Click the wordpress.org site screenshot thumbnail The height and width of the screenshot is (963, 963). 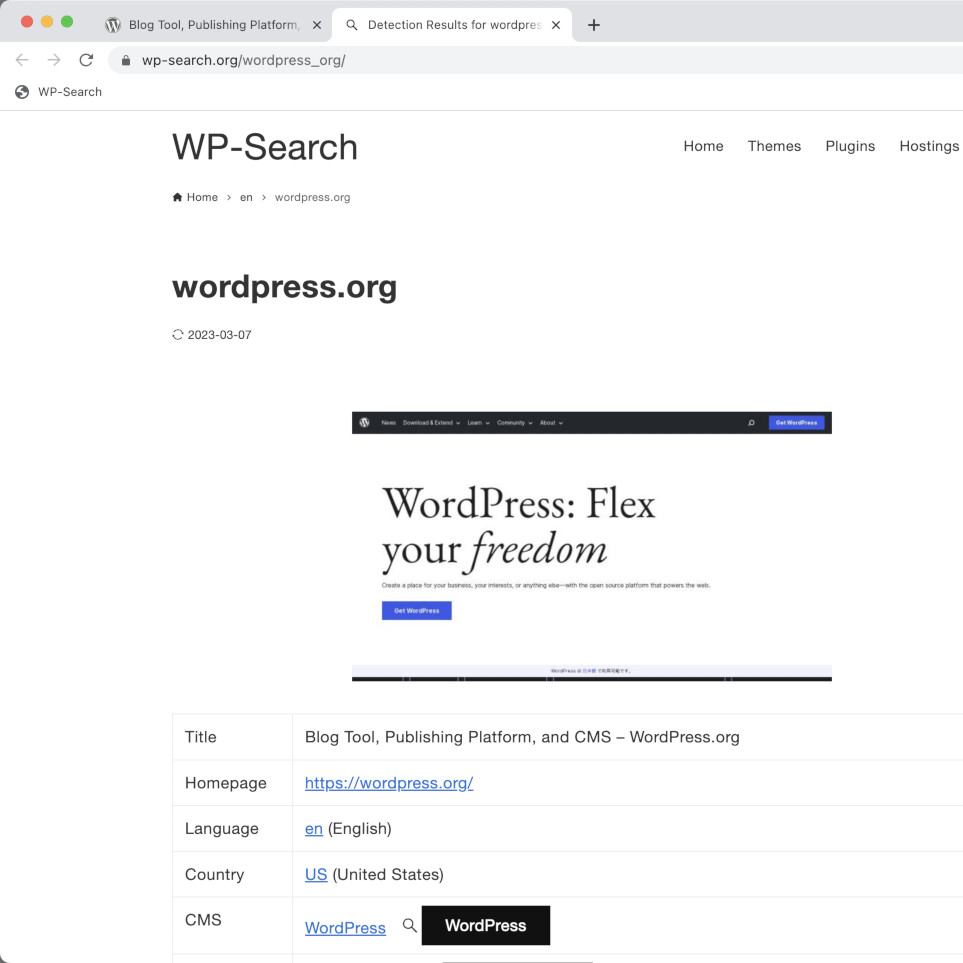tap(591, 546)
